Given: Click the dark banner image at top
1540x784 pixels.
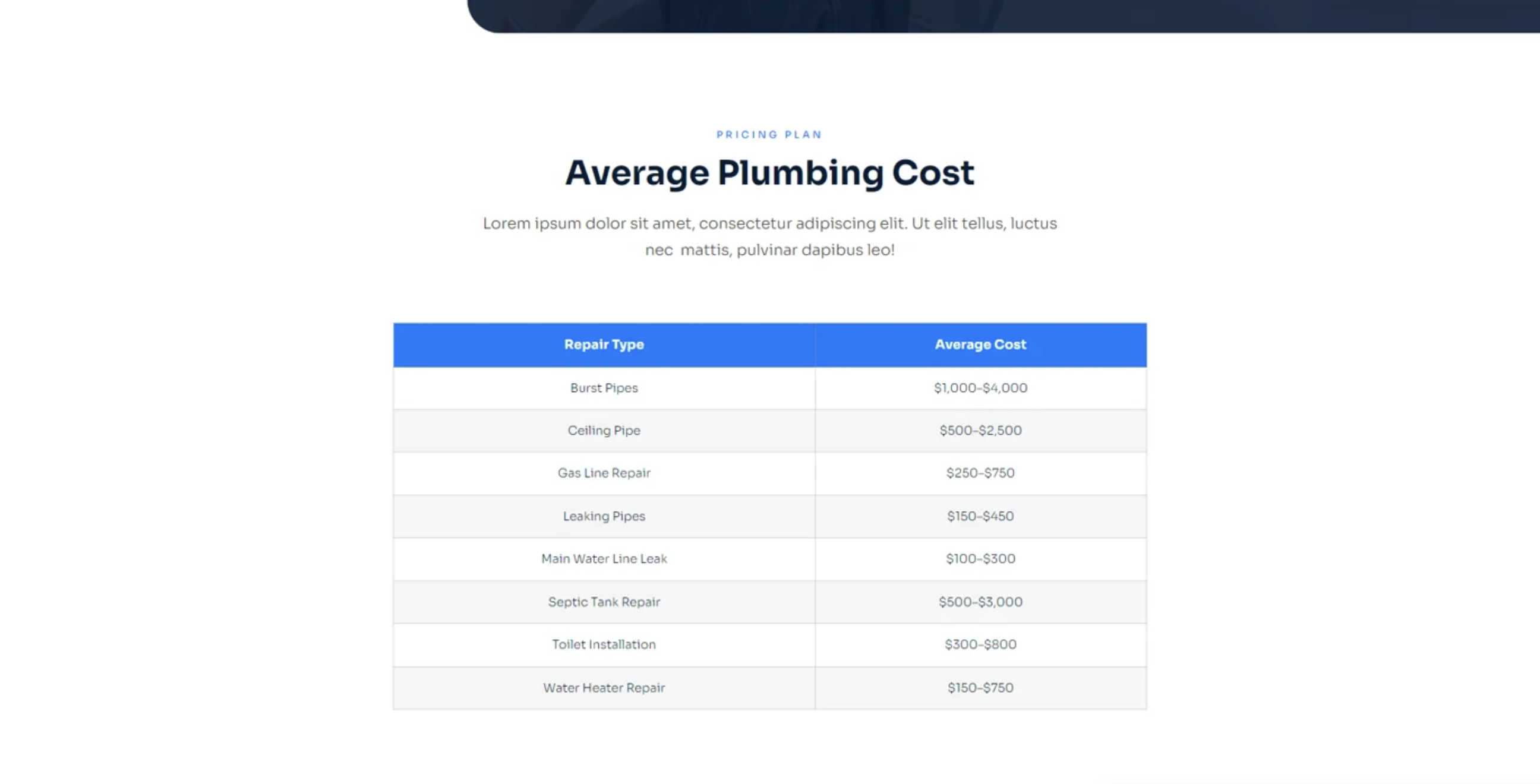Looking at the screenshot, I should (1004, 15).
